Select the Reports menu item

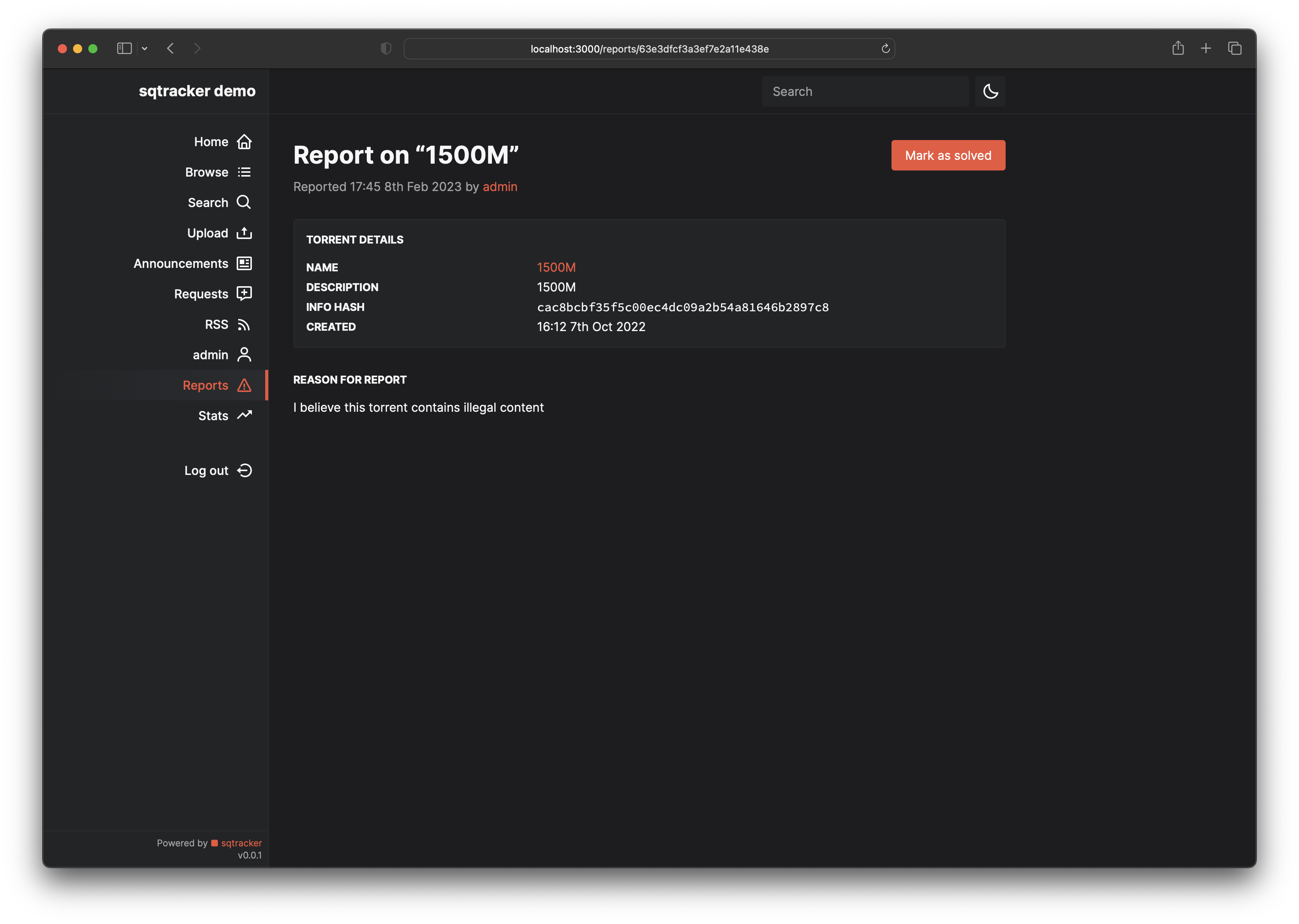[x=205, y=386]
